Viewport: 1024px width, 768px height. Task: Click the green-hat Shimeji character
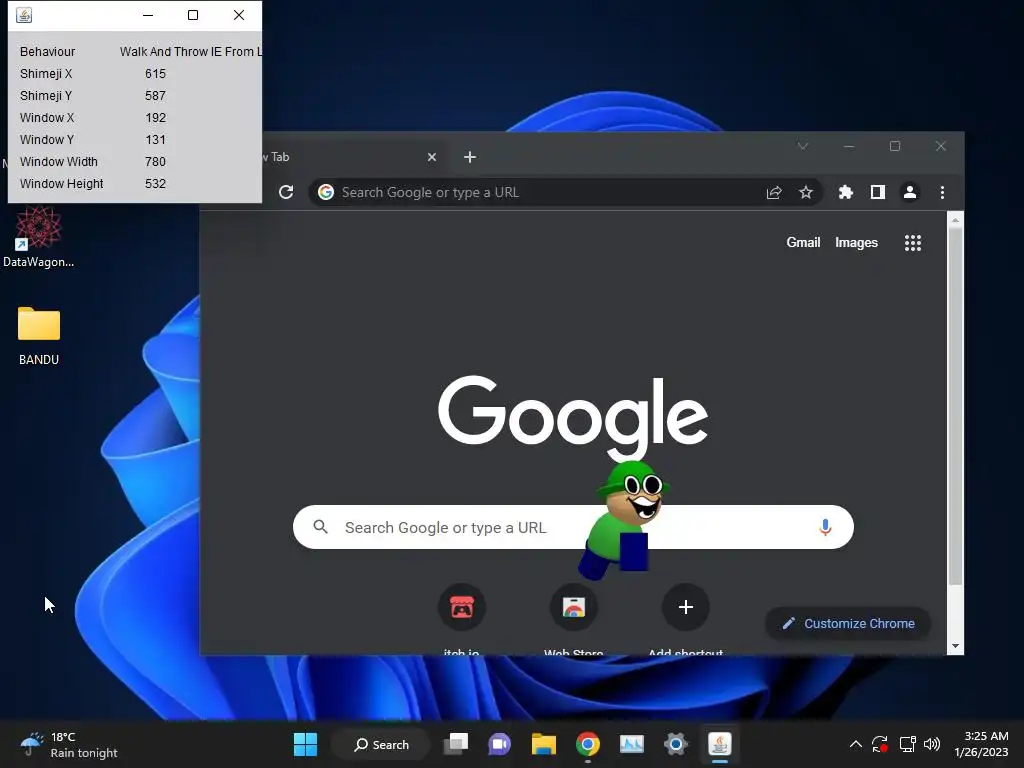(624, 521)
